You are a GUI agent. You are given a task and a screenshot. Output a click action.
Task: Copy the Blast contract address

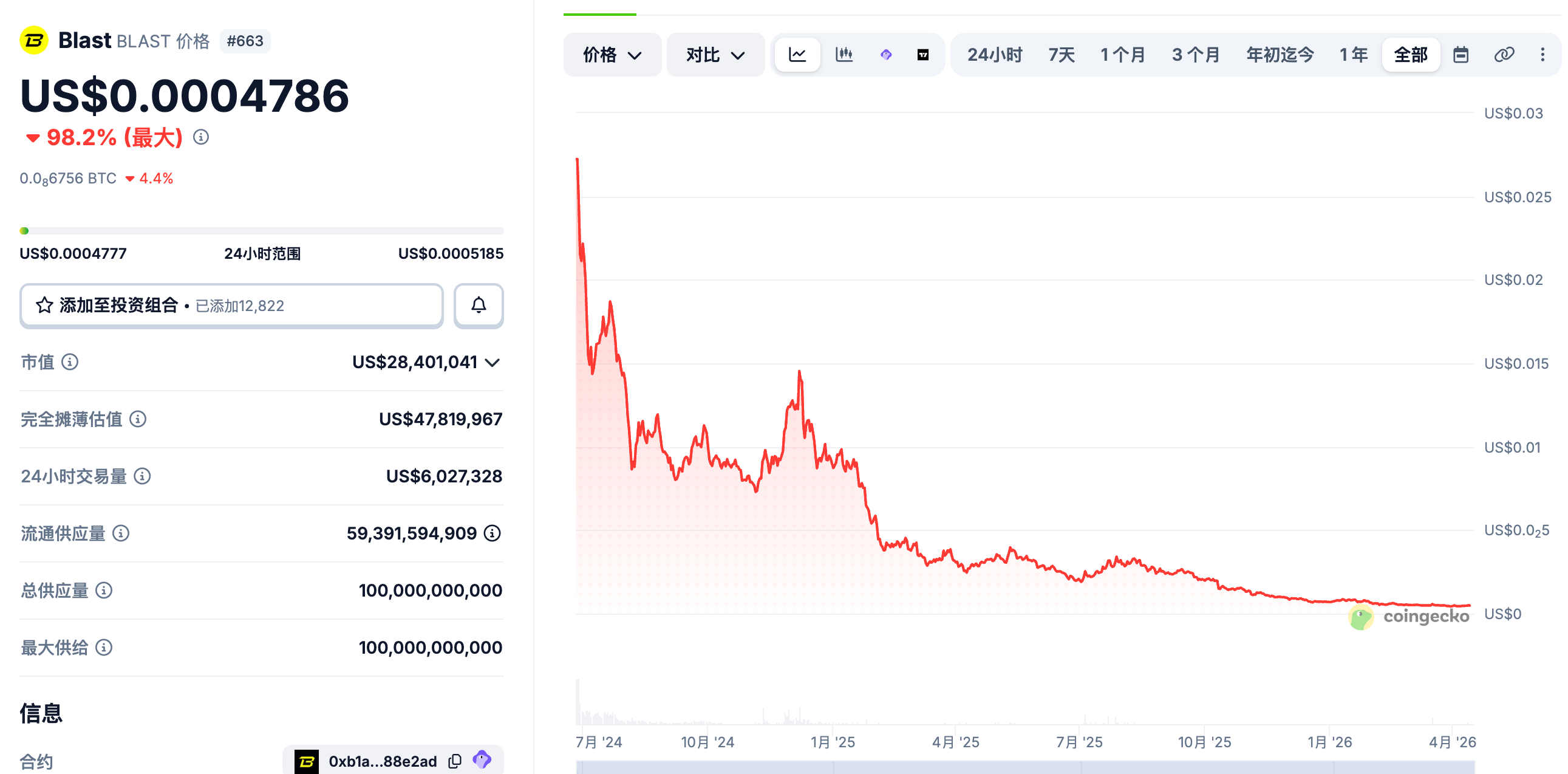(455, 761)
